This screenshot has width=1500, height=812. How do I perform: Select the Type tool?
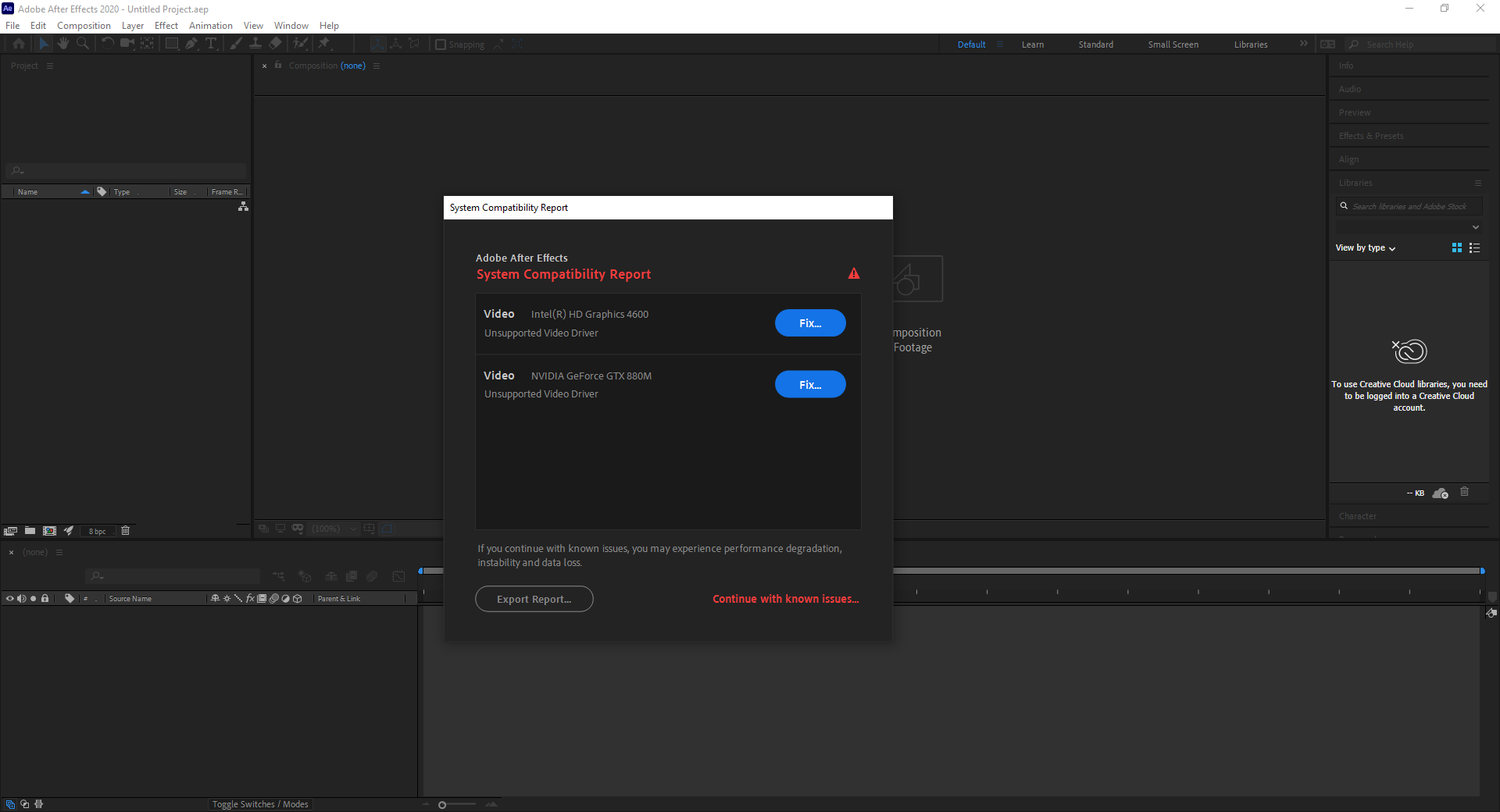(x=211, y=44)
